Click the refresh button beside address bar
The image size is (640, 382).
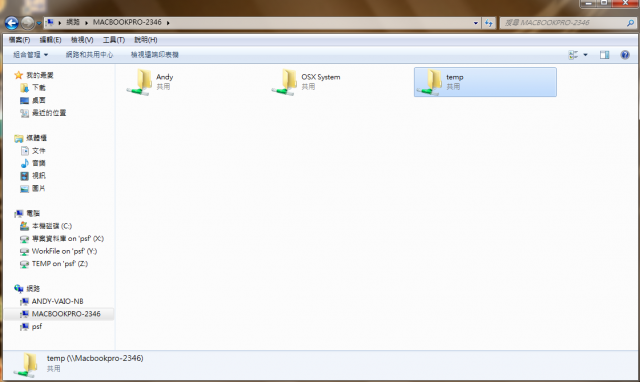tap(489, 23)
